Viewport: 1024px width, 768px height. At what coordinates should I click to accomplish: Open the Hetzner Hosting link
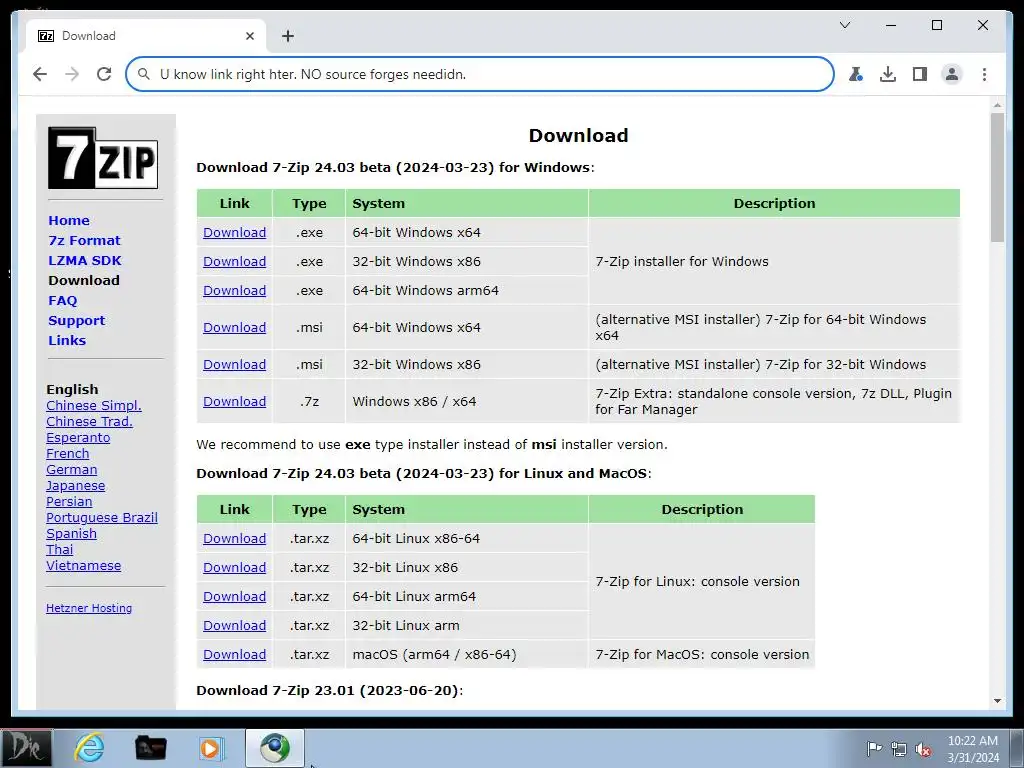[89, 608]
